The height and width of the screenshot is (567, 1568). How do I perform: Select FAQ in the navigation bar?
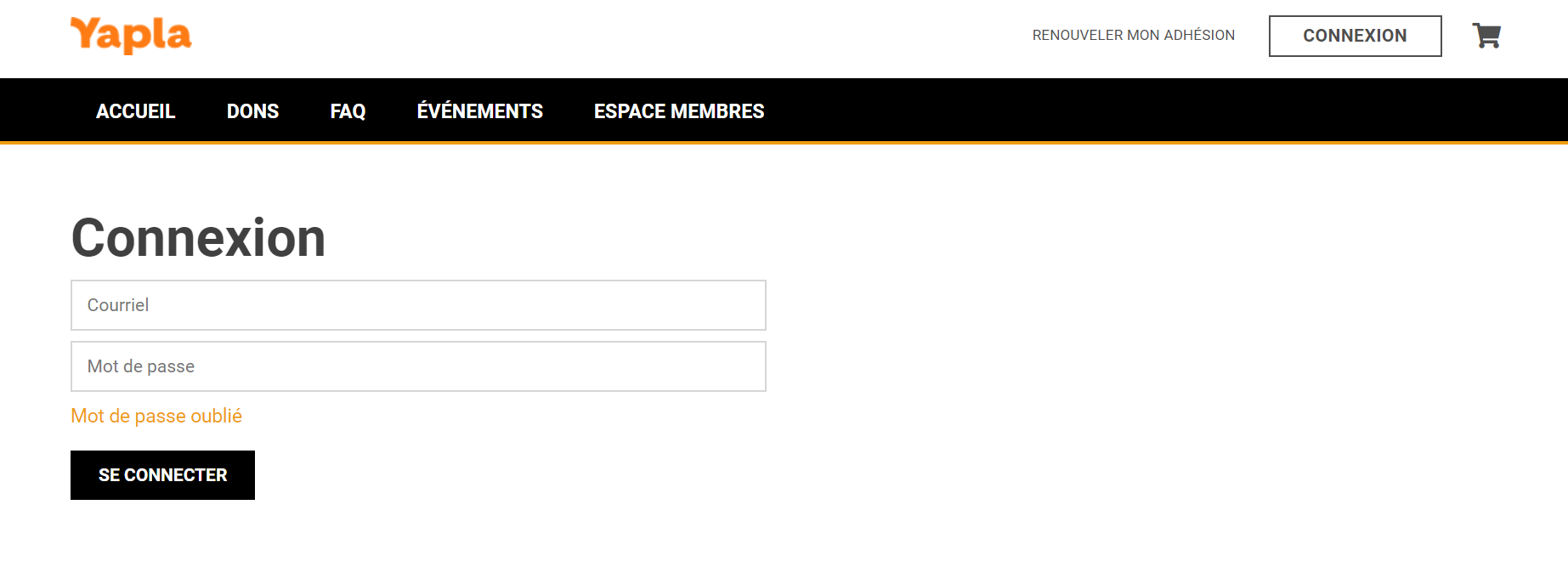pyautogui.click(x=348, y=111)
